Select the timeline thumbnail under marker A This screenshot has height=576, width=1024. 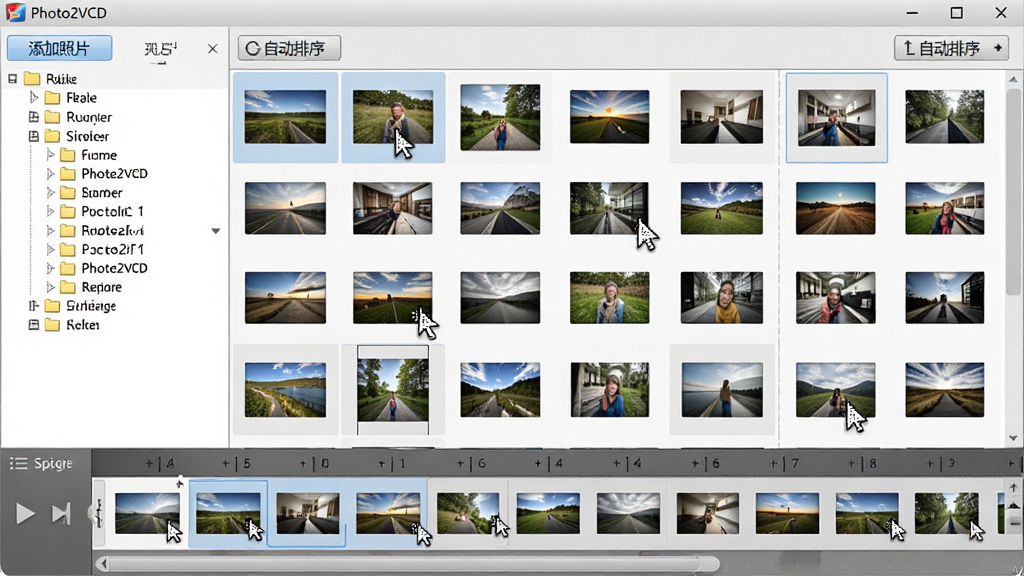click(x=148, y=513)
